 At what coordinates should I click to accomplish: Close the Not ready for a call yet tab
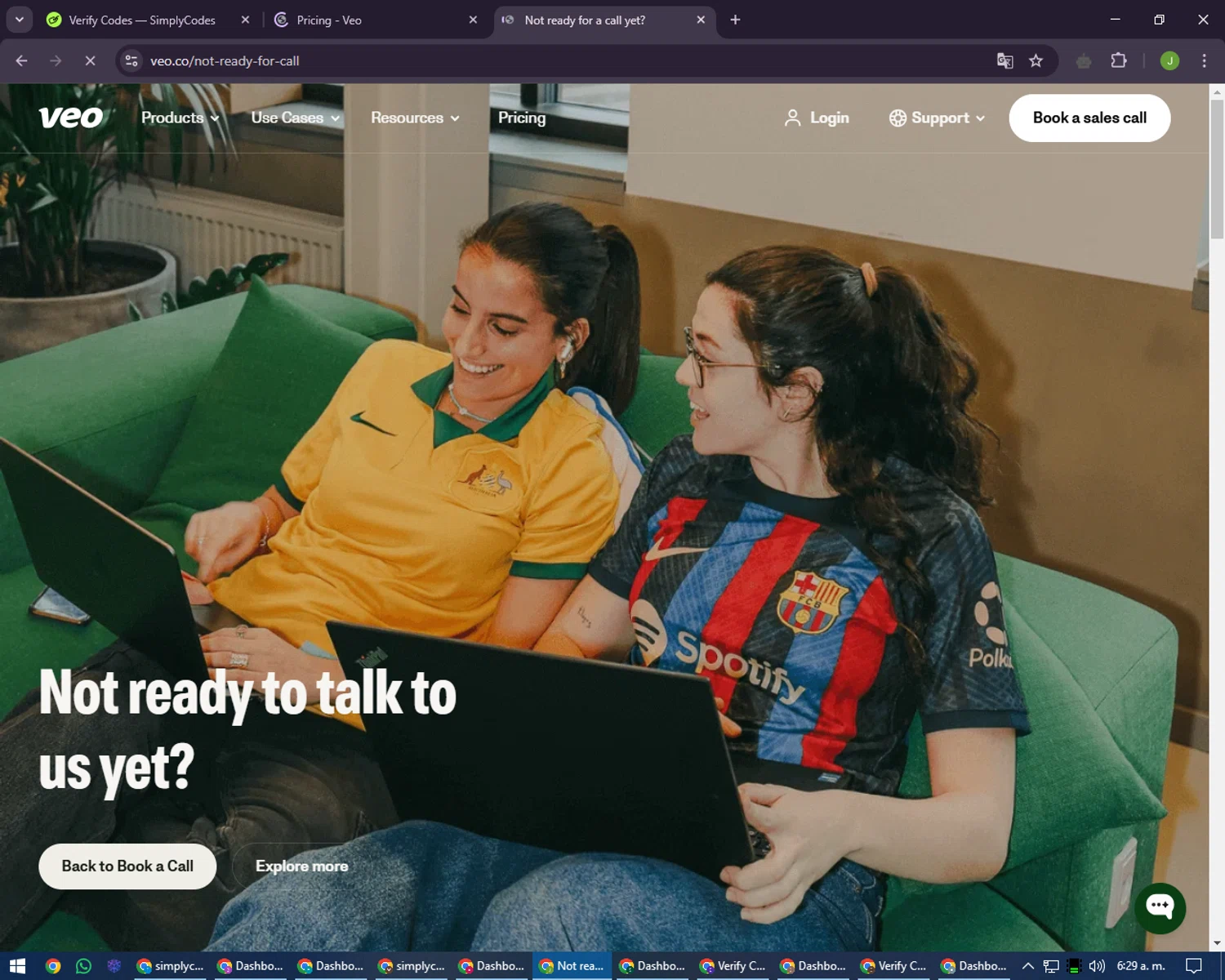[701, 20]
